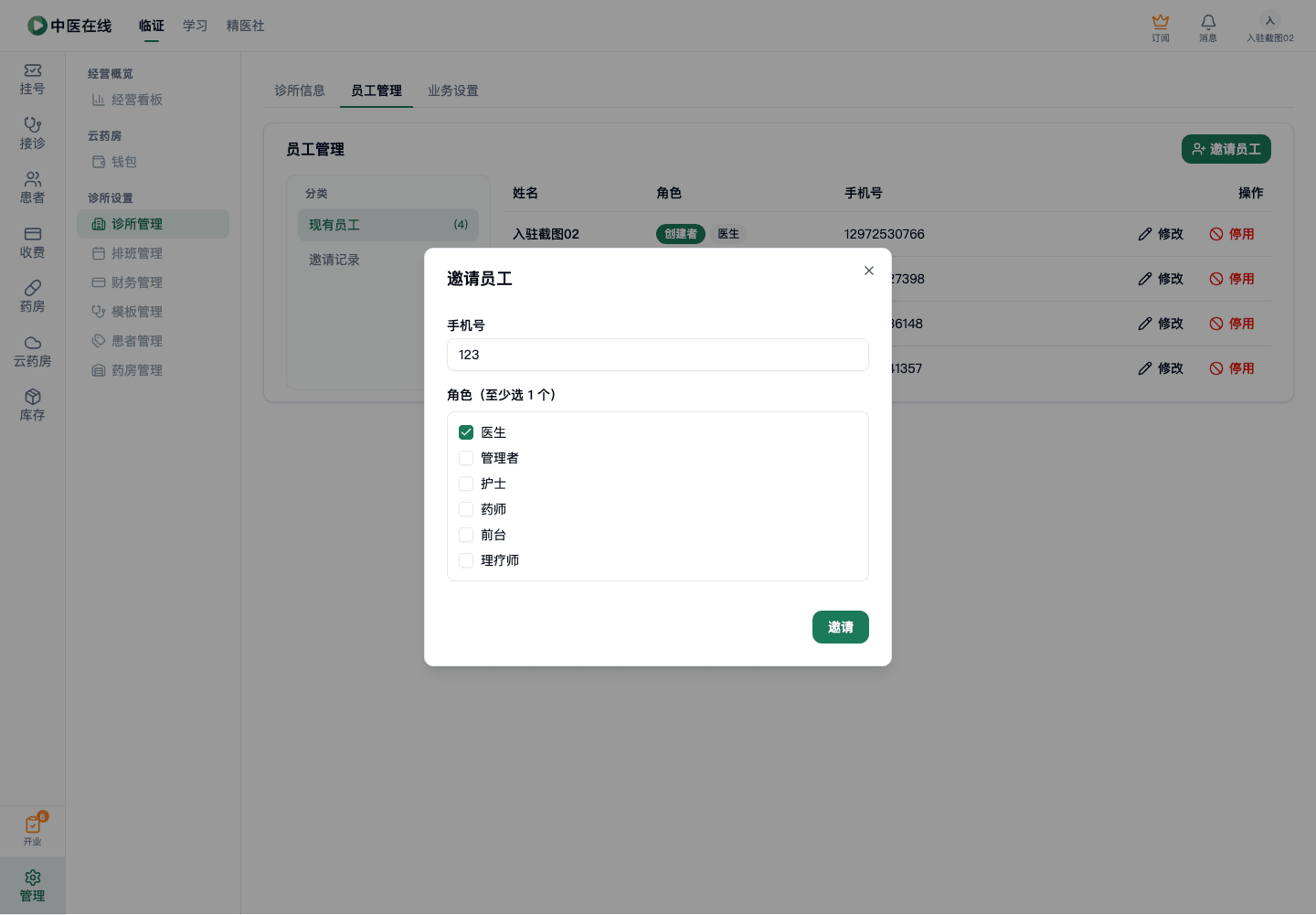Click 修改 for the row ending 1357
Screen dimensions: 1316x915
(1161, 368)
